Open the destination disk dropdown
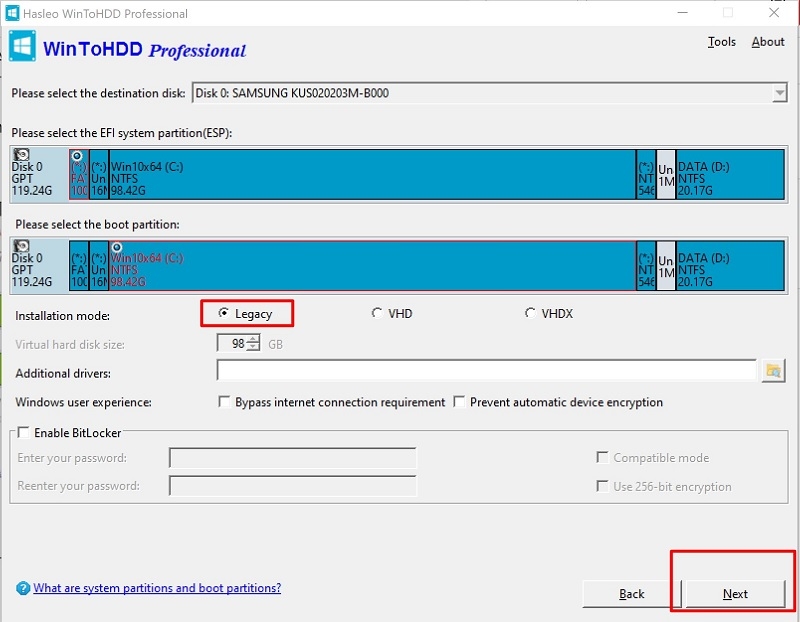Image resolution: width=800 pixels, height=622 pixels. pyautogui.click(x=779, y=93)
